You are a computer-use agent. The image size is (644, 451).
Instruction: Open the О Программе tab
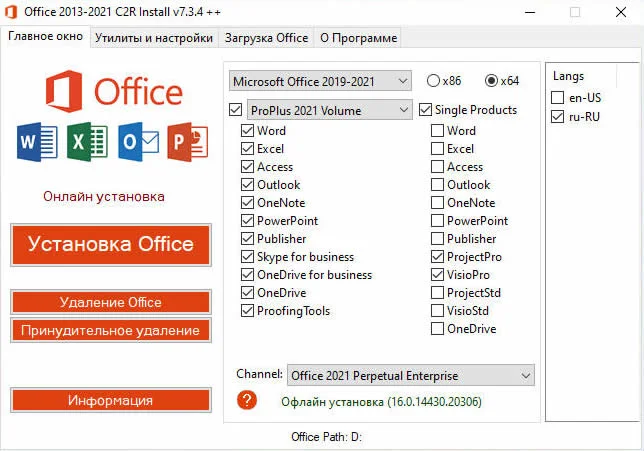click(x=358, y=38)
